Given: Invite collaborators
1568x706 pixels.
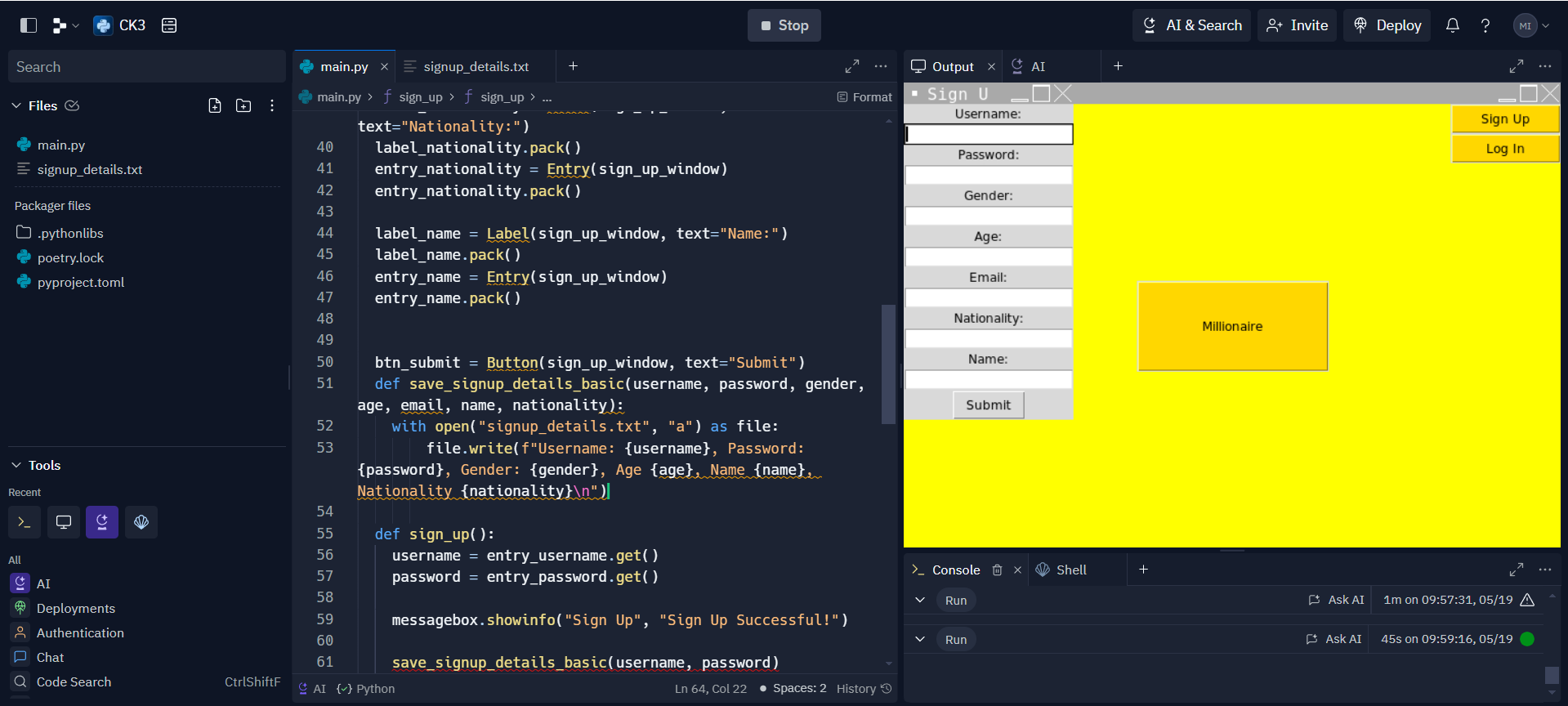Looking at the screenshot, I should (1298, 25).
